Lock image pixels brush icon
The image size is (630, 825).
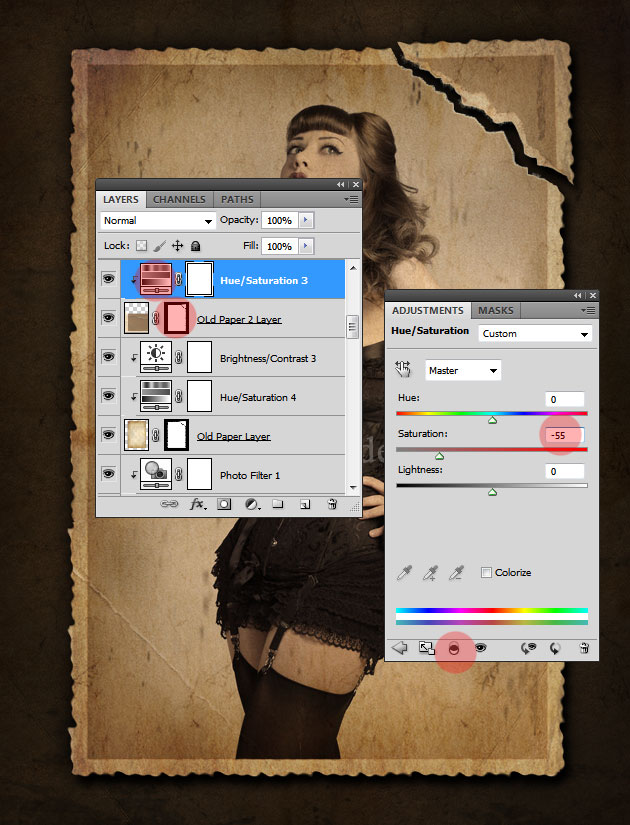click(x=159, y=246)
